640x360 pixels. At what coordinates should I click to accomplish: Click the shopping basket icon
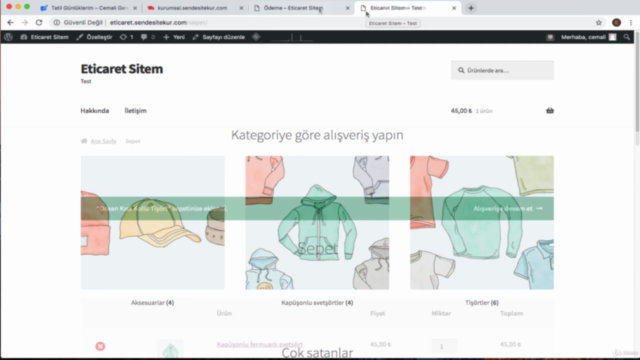coord(550,111)
